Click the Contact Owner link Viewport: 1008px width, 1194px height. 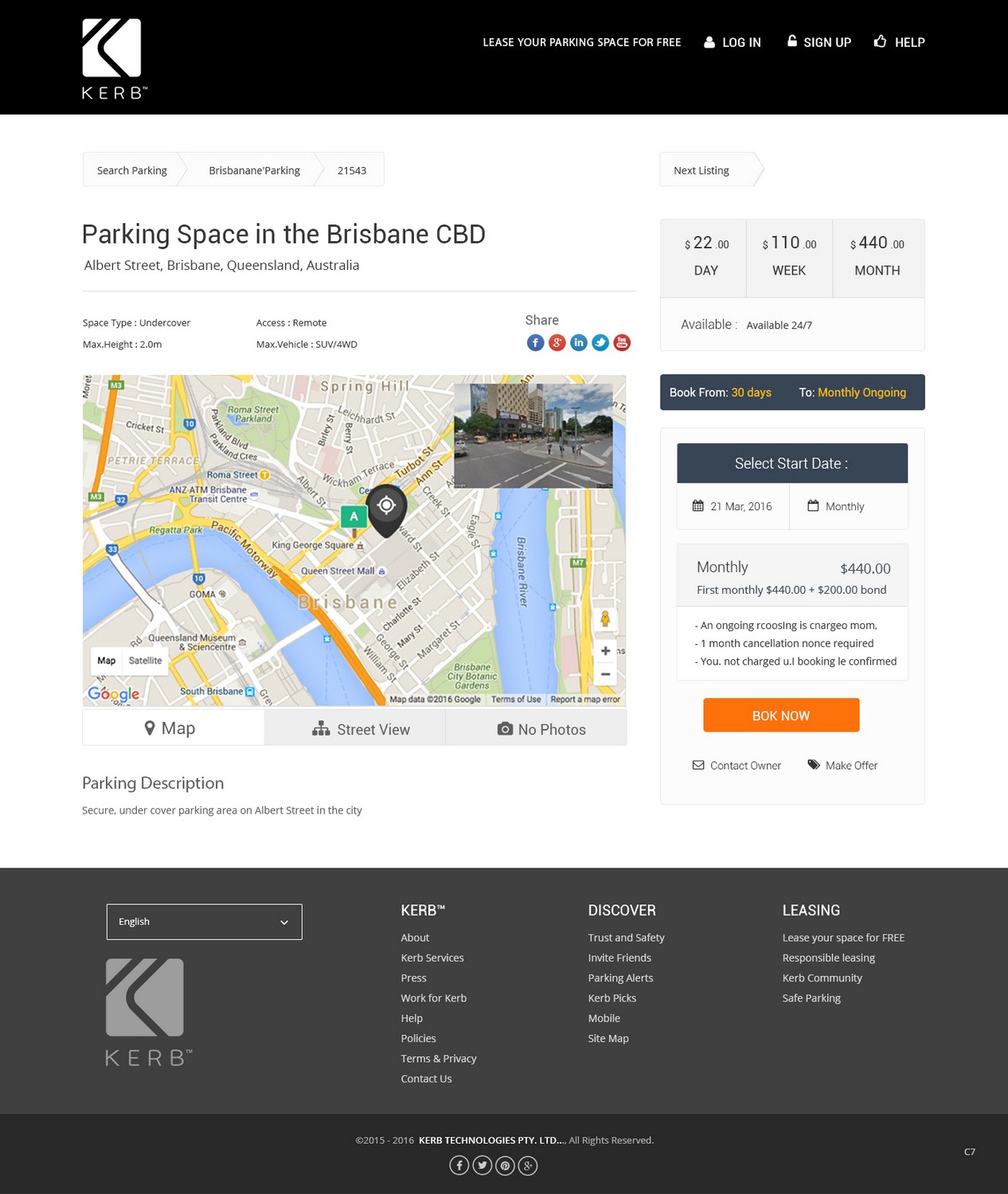737,766
